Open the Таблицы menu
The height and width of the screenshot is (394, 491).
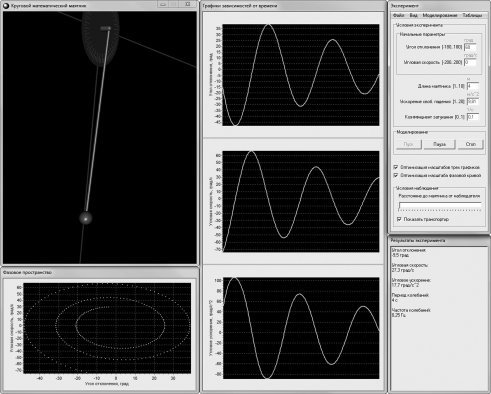[472, 15]
